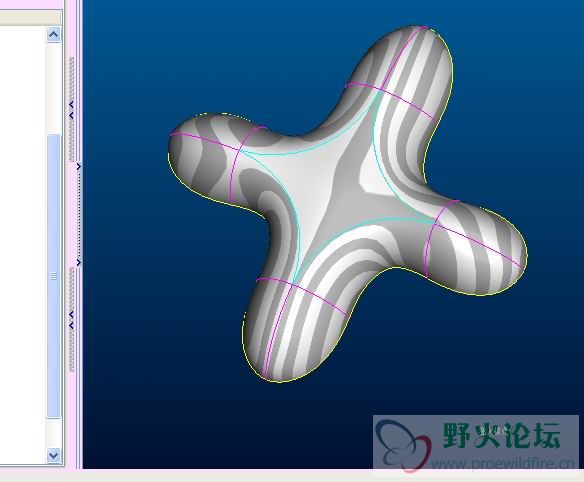Click the vertical scrollbar thumb grip
Screen dimensions: 584x482
coord(54,276)
